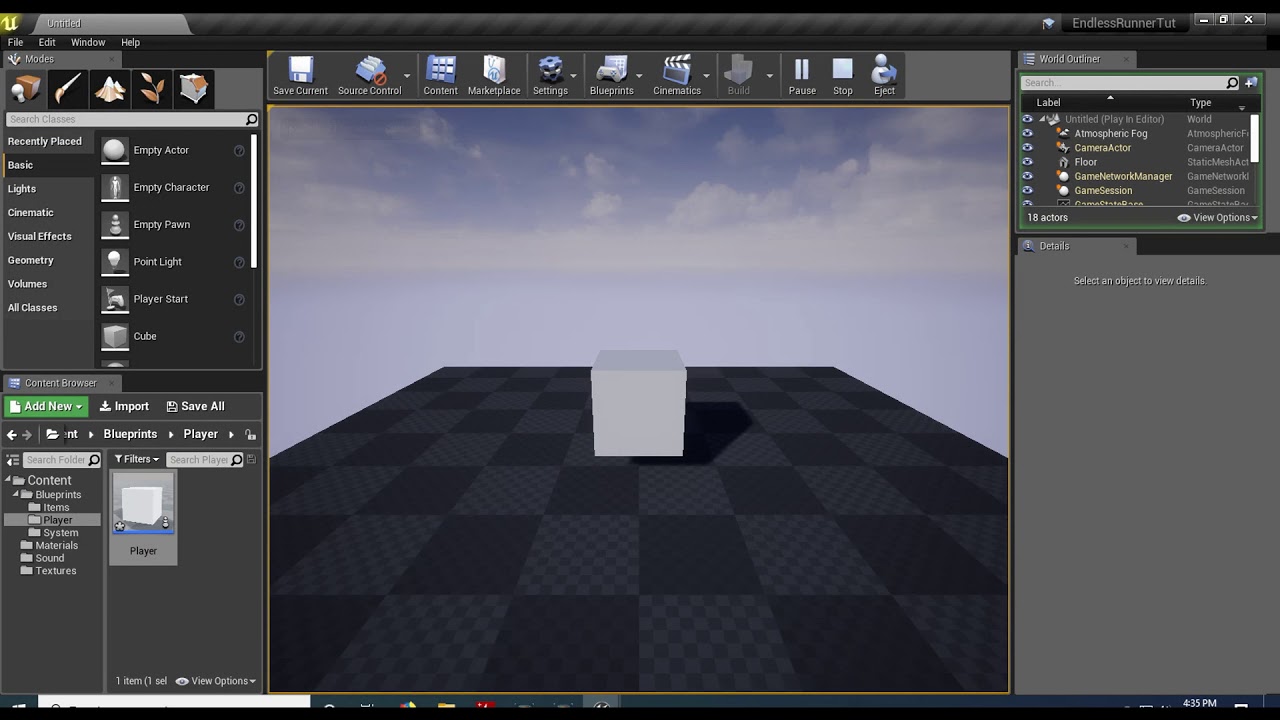Click the Point Light bulb icon
1280x720 pixels.
click(x=115, y=262)
